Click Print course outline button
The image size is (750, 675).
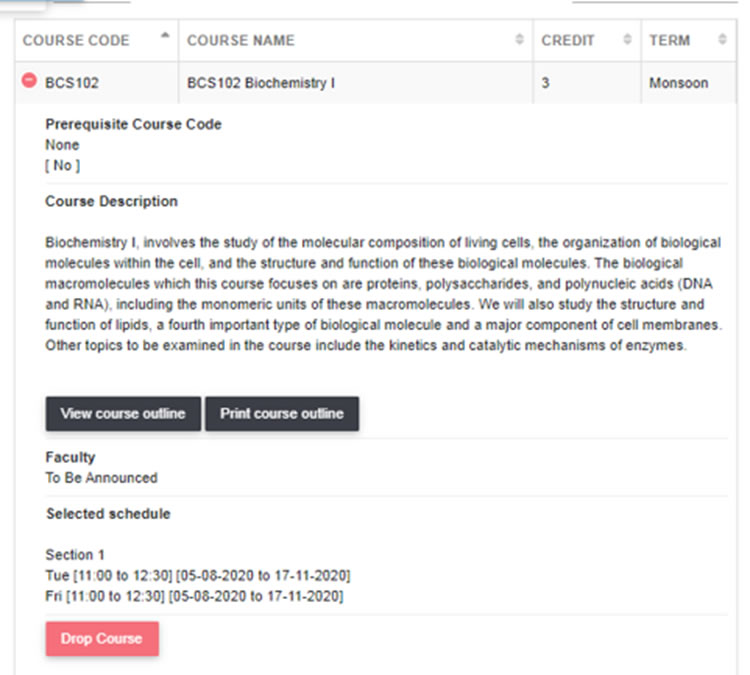point(282,413)
